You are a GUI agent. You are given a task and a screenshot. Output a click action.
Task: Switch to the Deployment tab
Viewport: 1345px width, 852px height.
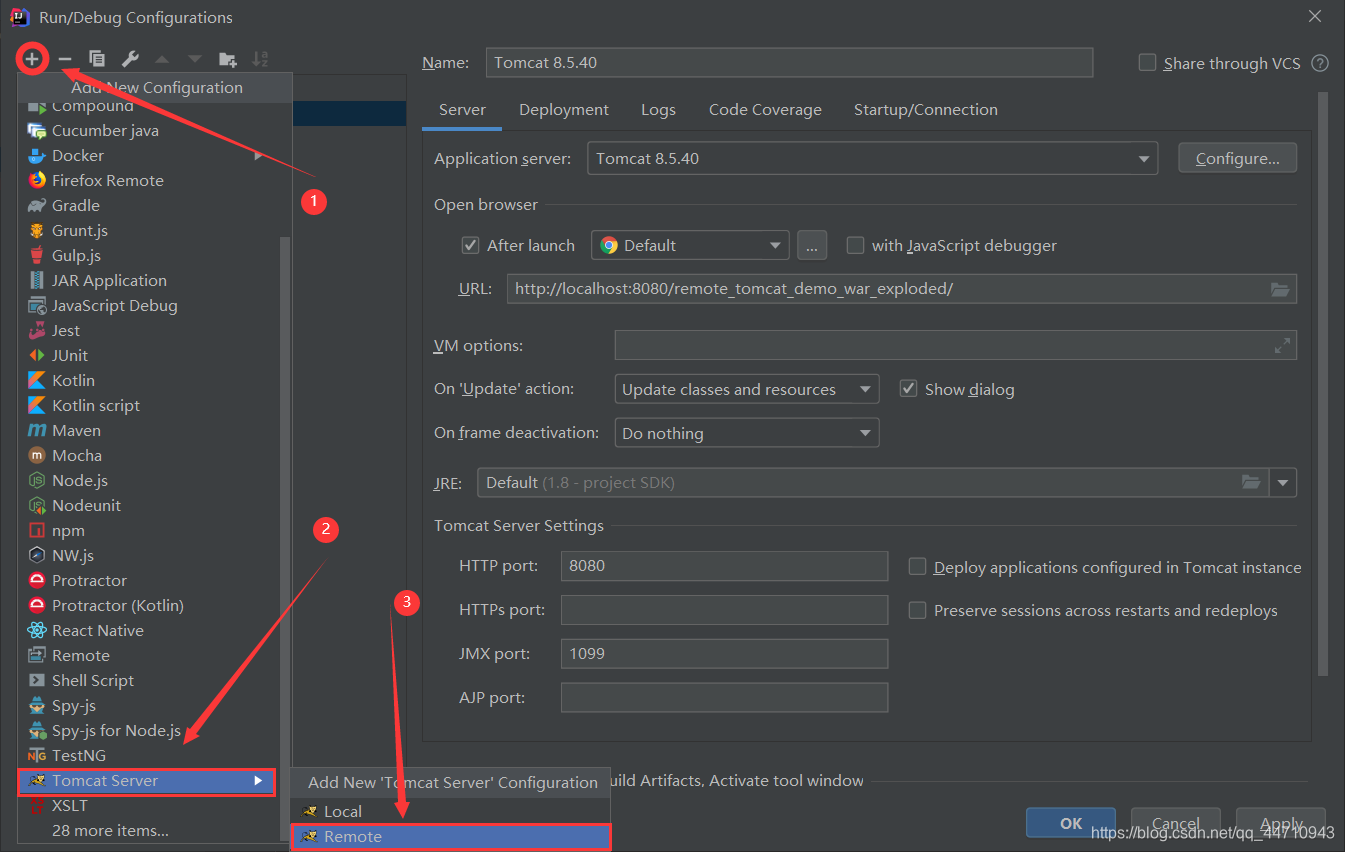[564, 110]
